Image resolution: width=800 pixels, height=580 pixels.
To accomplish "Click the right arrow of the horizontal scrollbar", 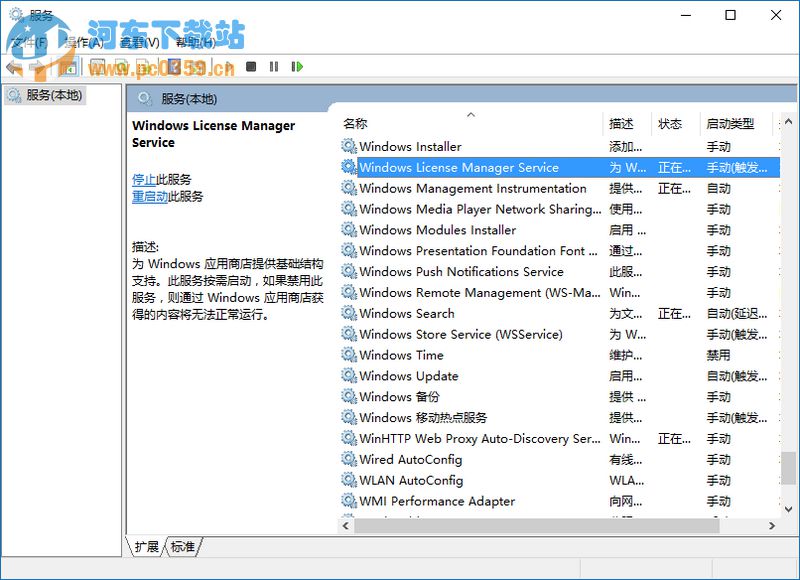I will coord(770,525).
